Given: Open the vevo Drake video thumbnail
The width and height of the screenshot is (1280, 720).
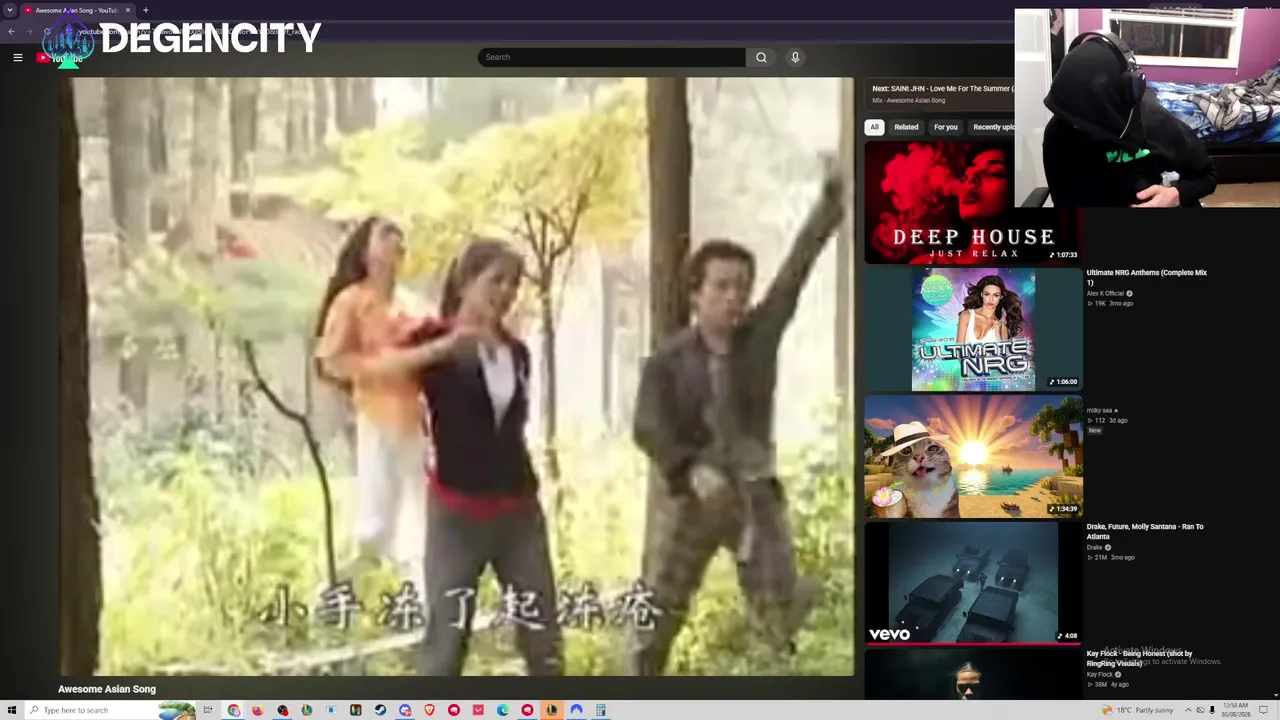Looking at the screenshot, I should [x=973, y=583].
